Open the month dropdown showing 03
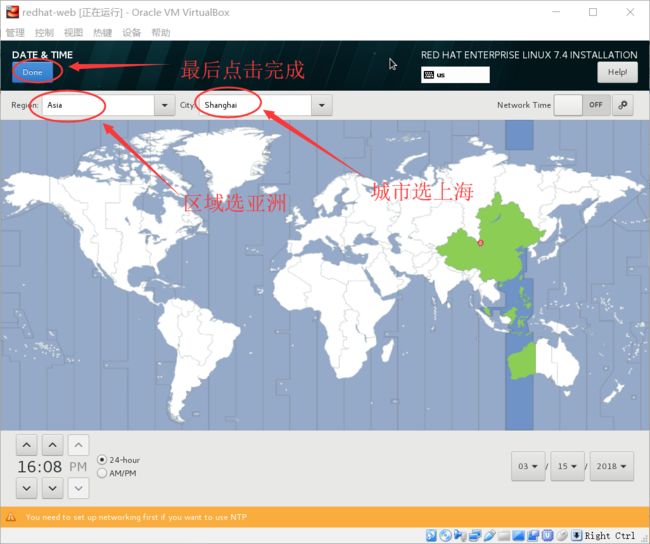Image resolution: width=650 pixels, height=544 pixels. click(x=528, y=466)
